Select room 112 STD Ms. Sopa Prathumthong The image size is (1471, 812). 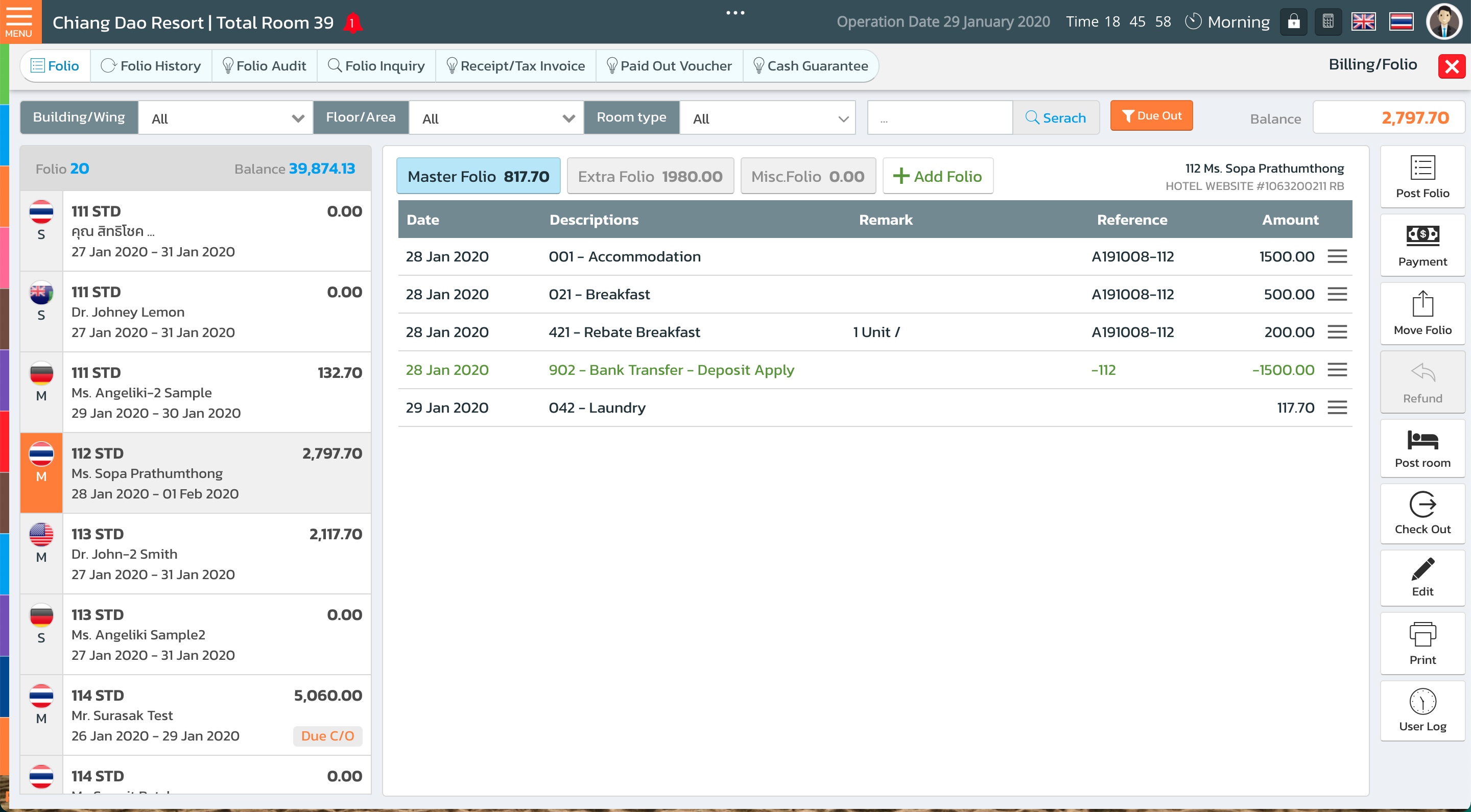[x=195, y=473]
